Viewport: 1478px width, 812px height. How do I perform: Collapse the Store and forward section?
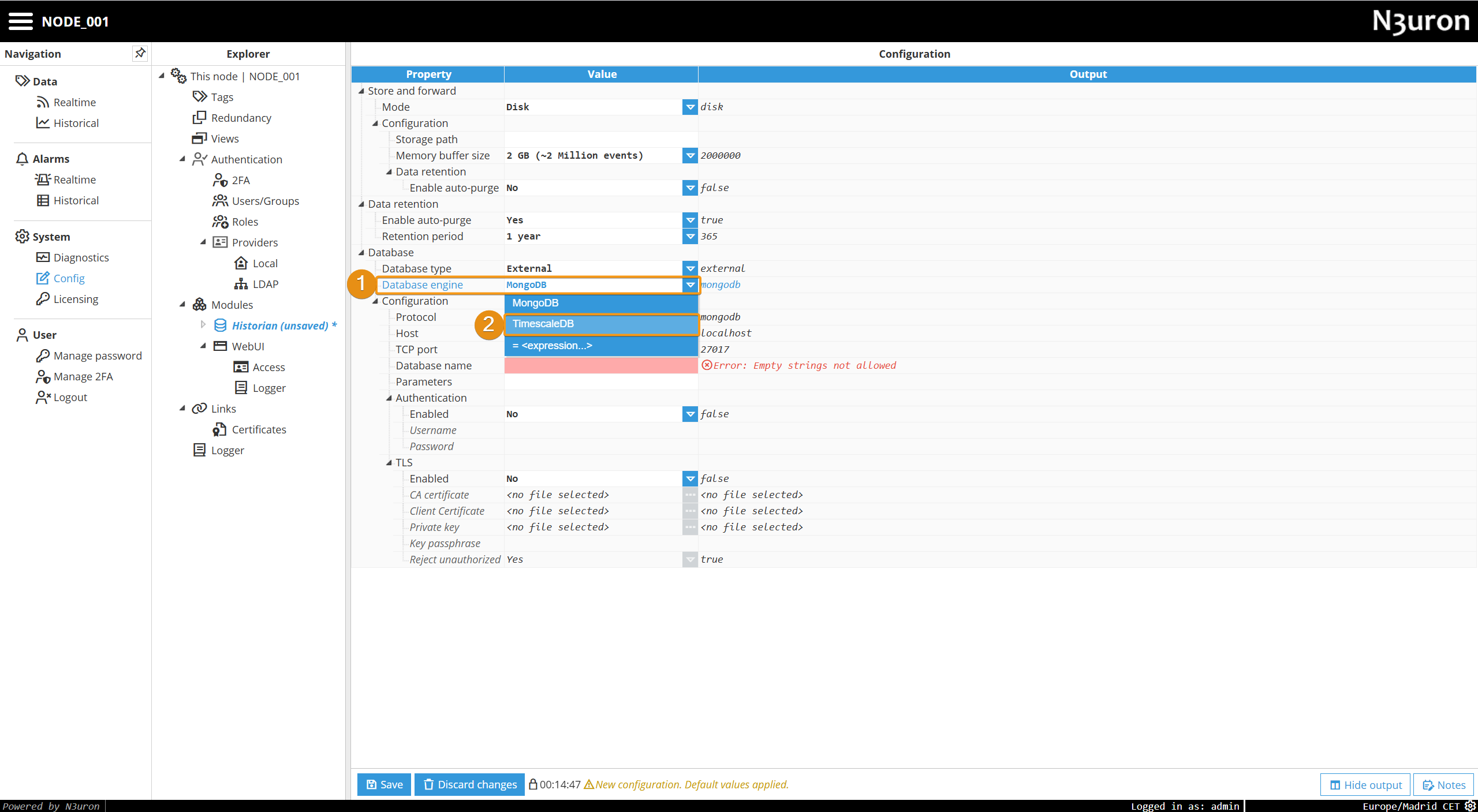point(361,91)
